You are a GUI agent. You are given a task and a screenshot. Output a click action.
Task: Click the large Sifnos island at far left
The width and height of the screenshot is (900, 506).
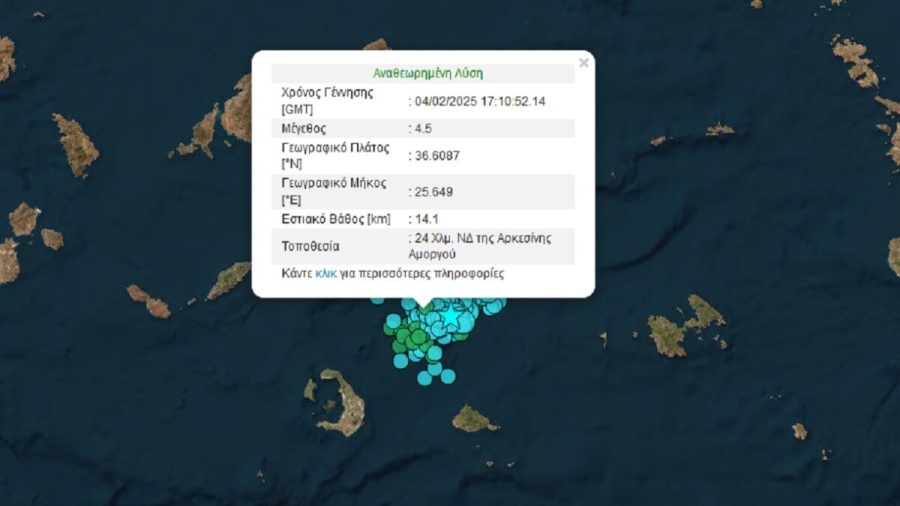tap(75, 144)
